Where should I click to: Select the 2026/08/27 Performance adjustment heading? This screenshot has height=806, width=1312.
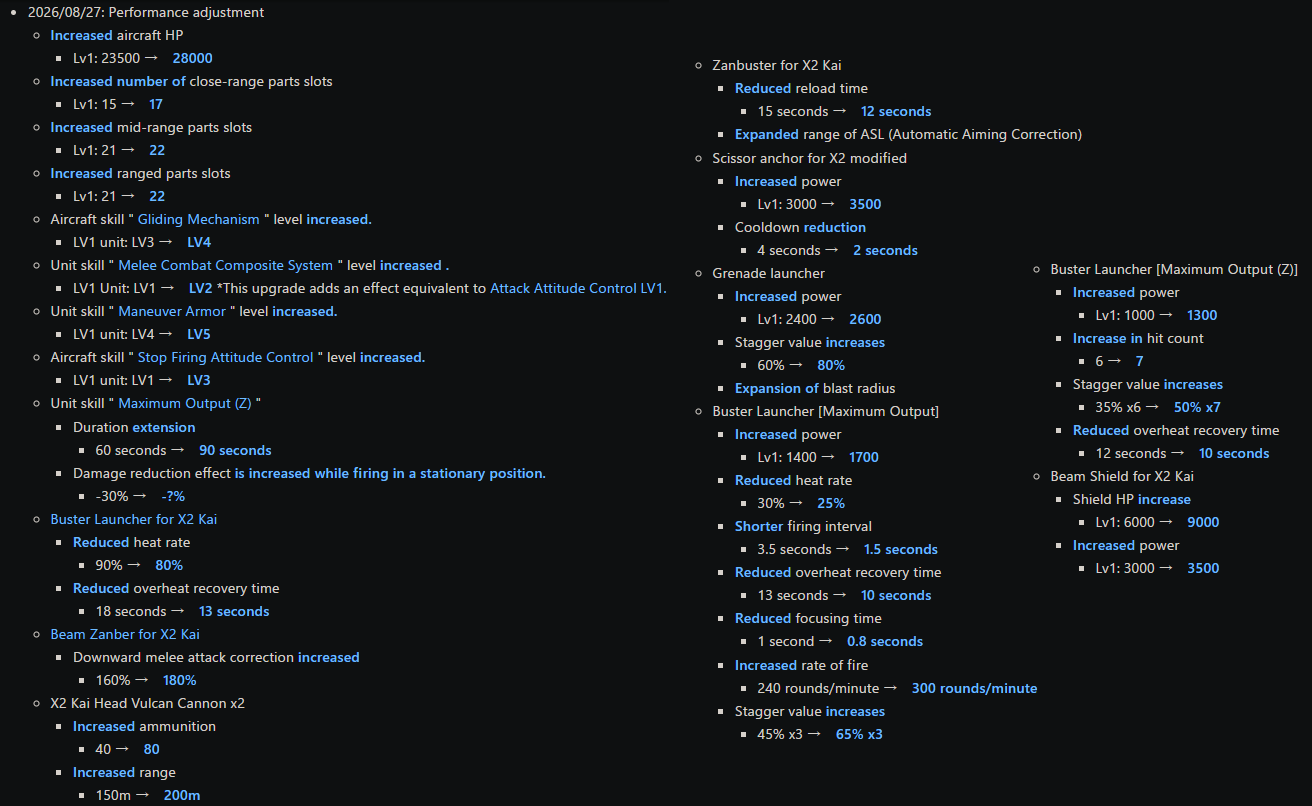146,12
